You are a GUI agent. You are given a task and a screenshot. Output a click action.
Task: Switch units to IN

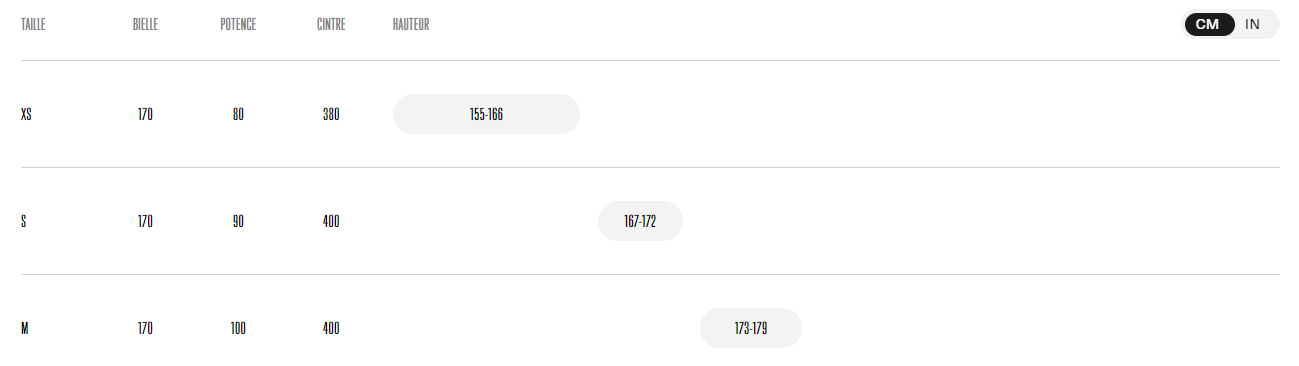pos(1252,24)
